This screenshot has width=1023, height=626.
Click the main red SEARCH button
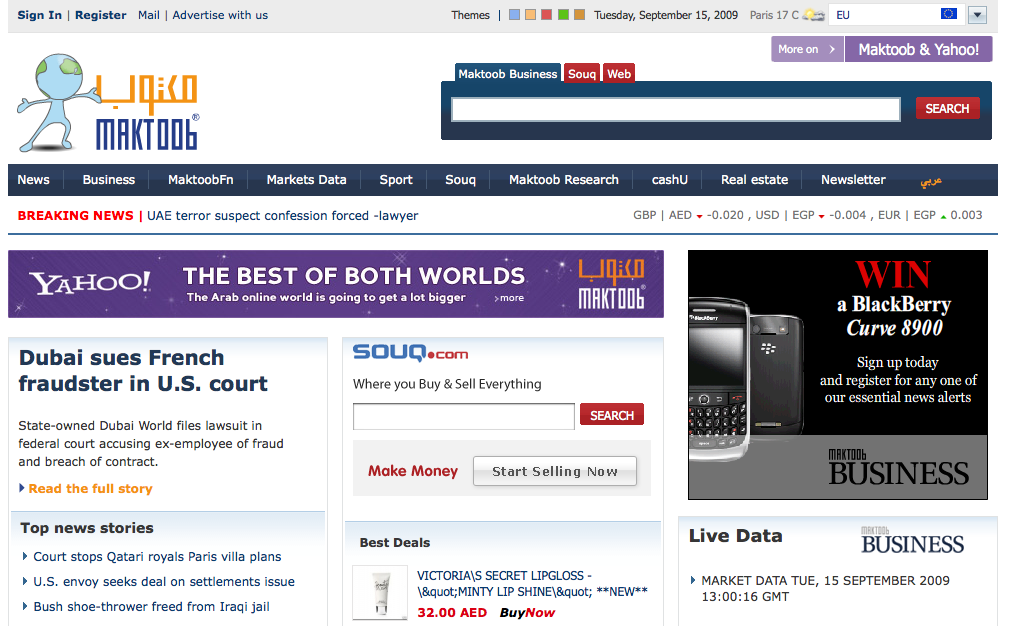point(947,108)
